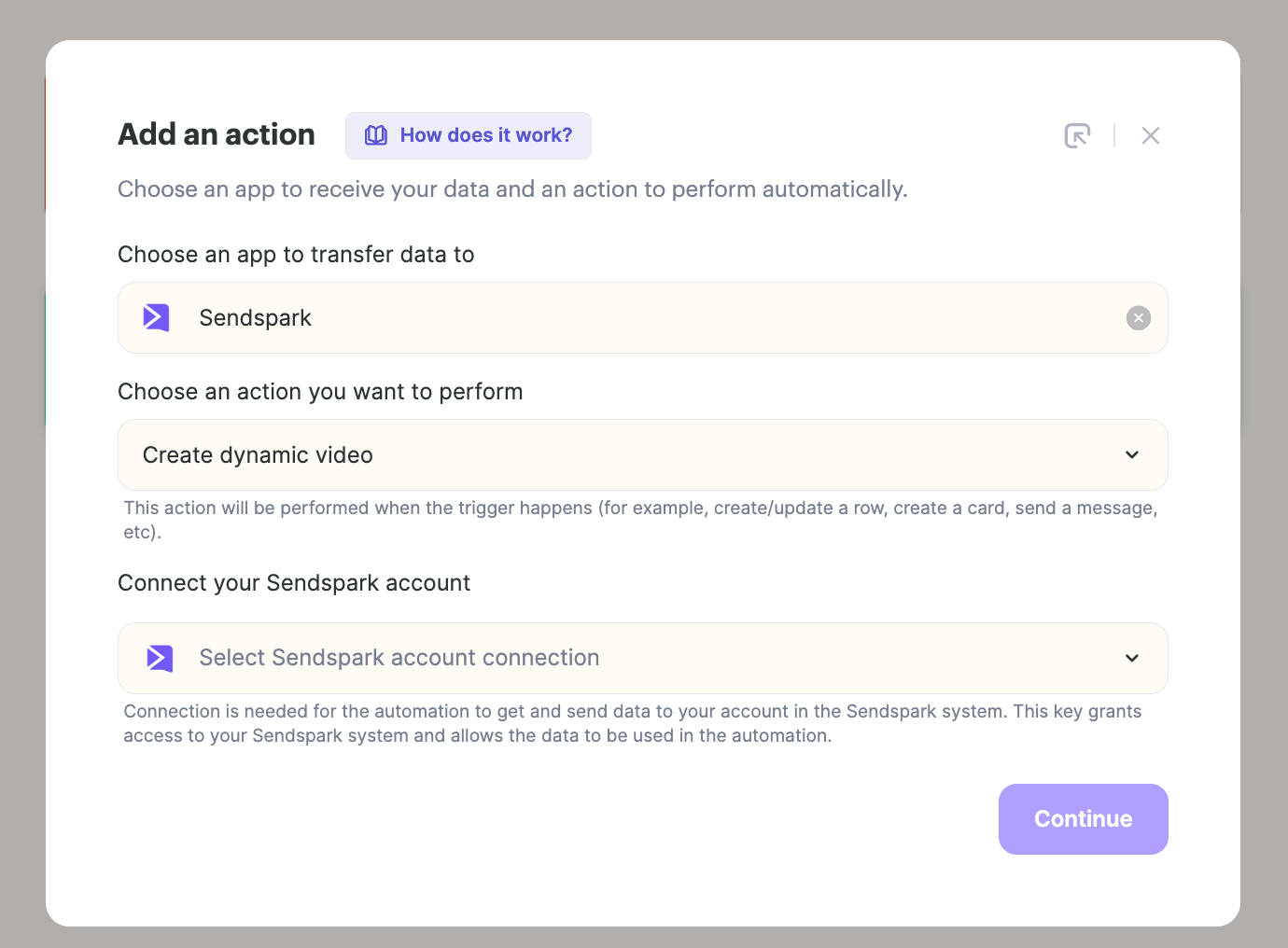The width and height of the screenshot is (1288, 948).
Task: Click the connection explanation help text
Action: pyautogui.click(x=633, y=723)
